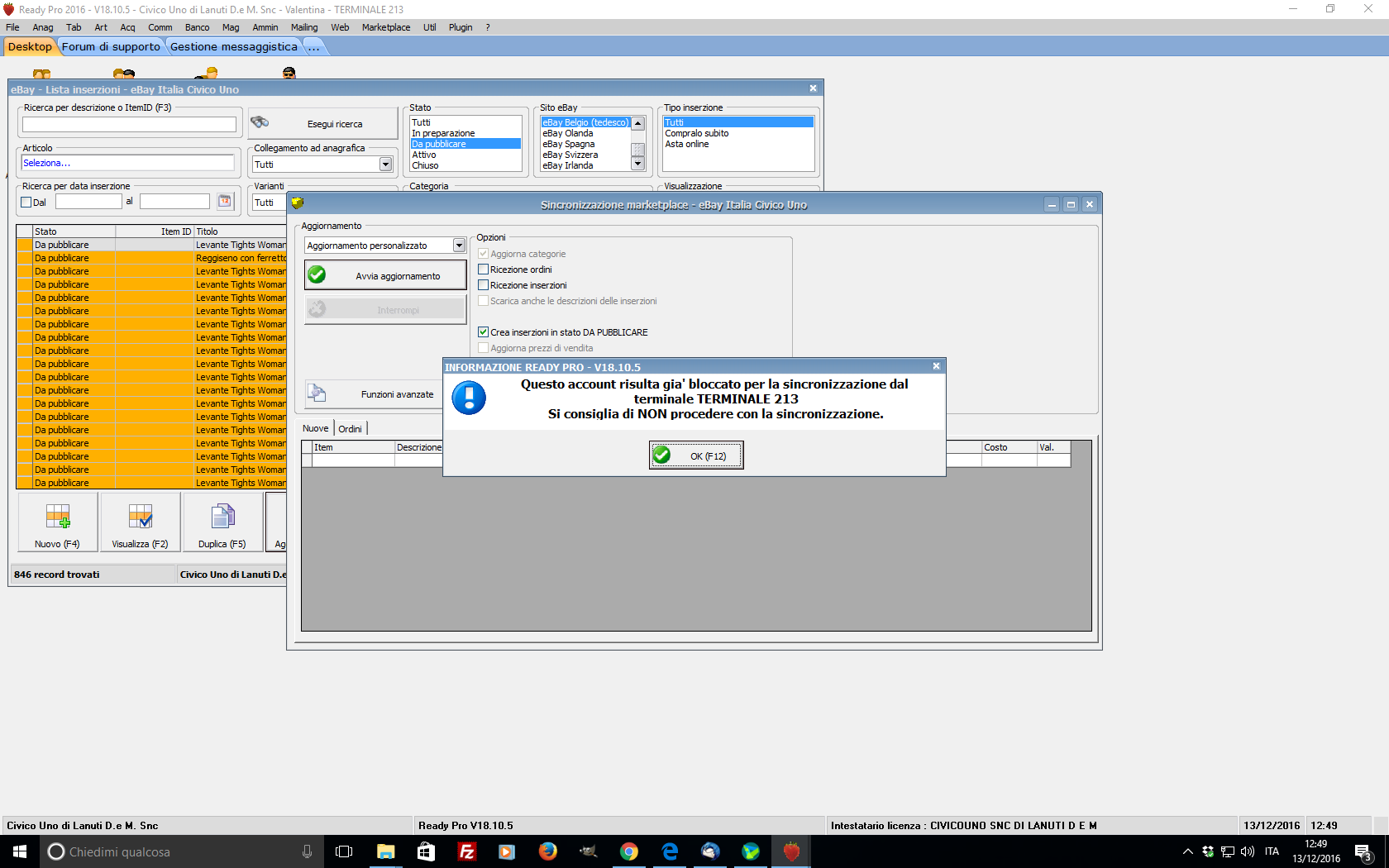
Task: Enable the Ricezione inserzioni checkbox
Action: pos(484,285)
